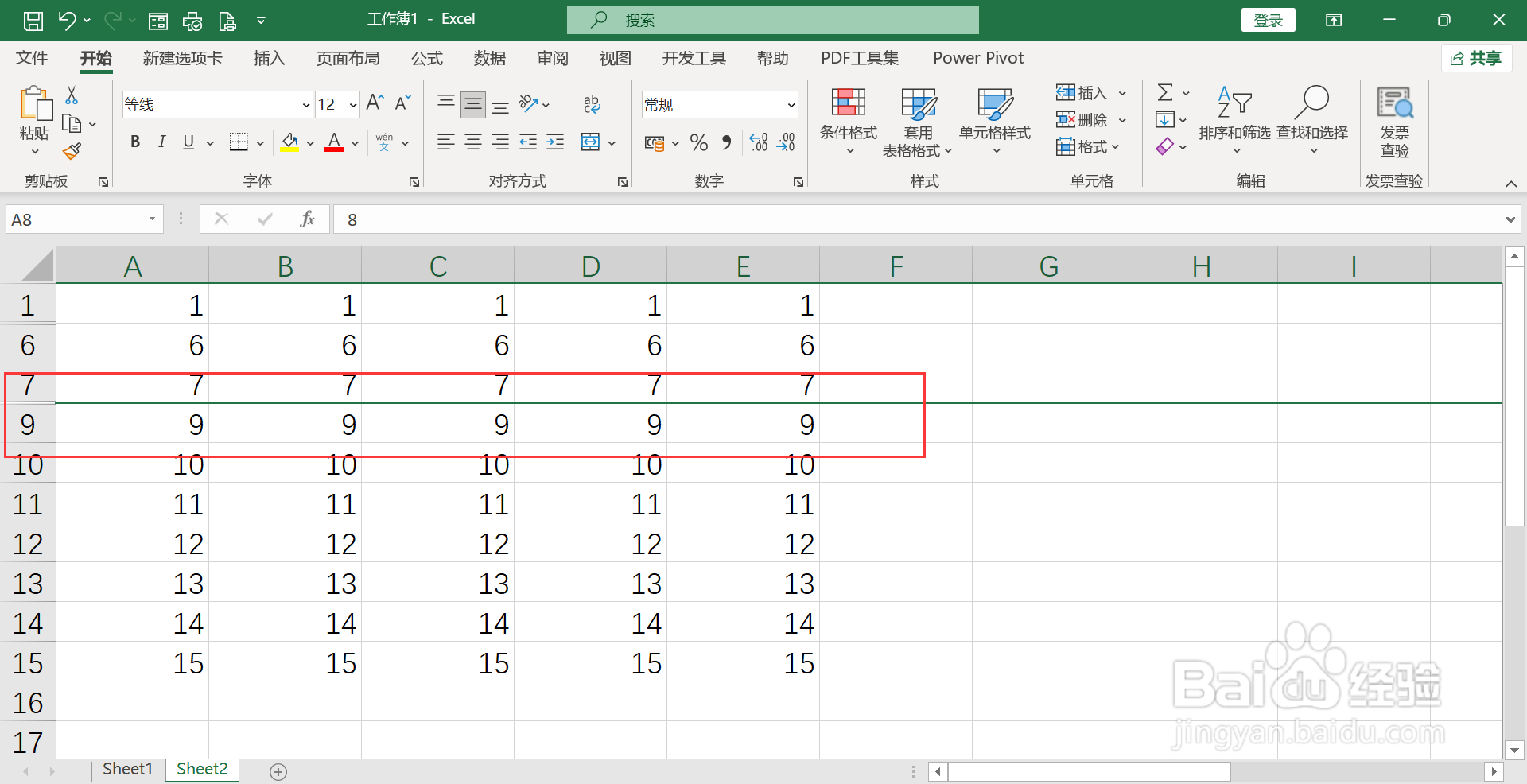Click Increase Decimal icon
The image size is (1527, 784).
[x=759, y=142]
